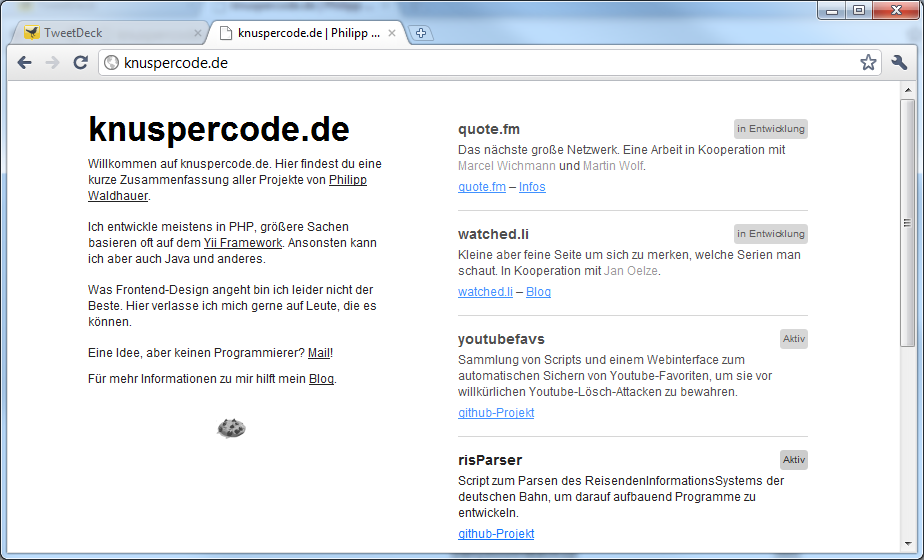This screenshot has height=560, width=924.
Task: Reload the page with refresh icon
Action: pyautogui.click(x=81, y=63)
